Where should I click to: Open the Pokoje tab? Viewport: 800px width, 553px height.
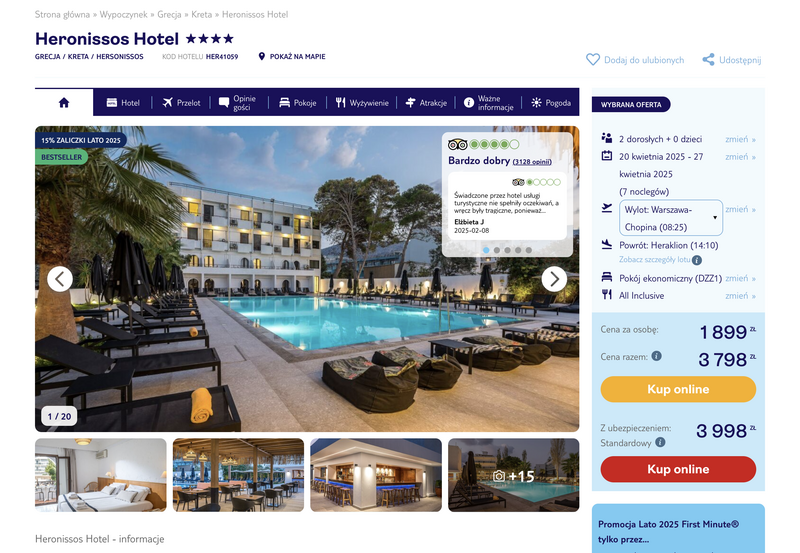point(298,103)
